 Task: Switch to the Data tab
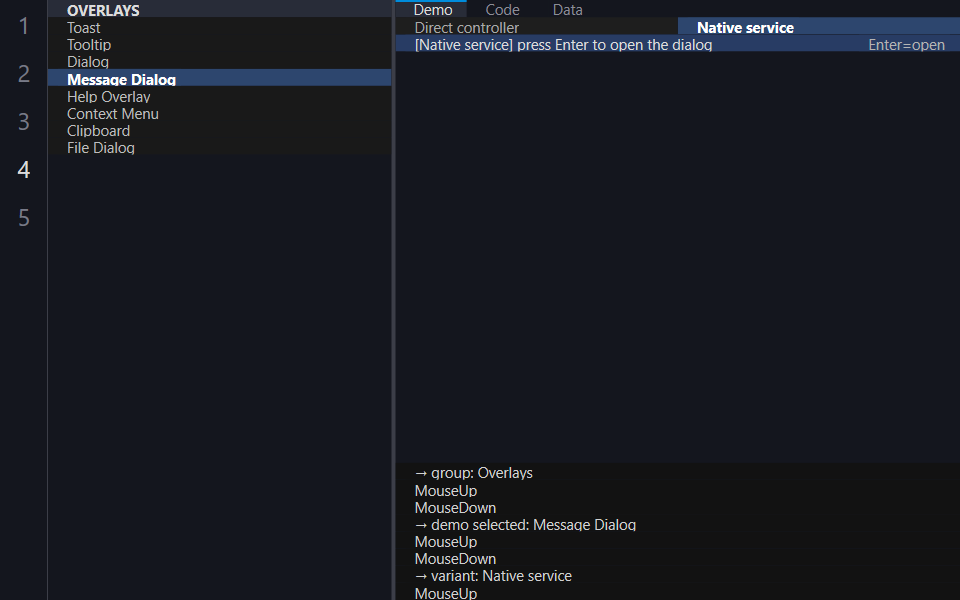(x=567, y=9)
